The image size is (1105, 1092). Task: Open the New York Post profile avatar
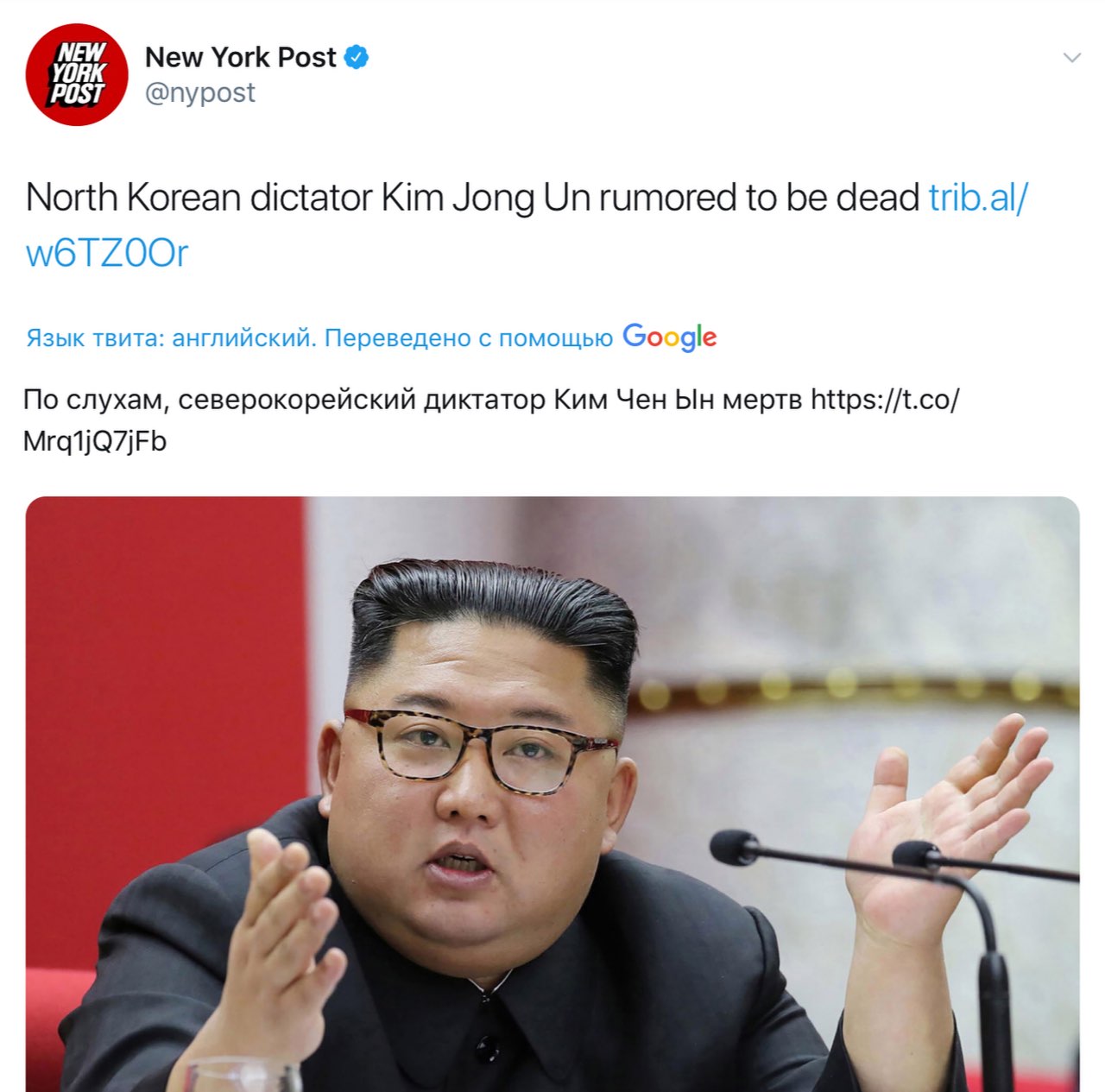click(x=77, y=75)
